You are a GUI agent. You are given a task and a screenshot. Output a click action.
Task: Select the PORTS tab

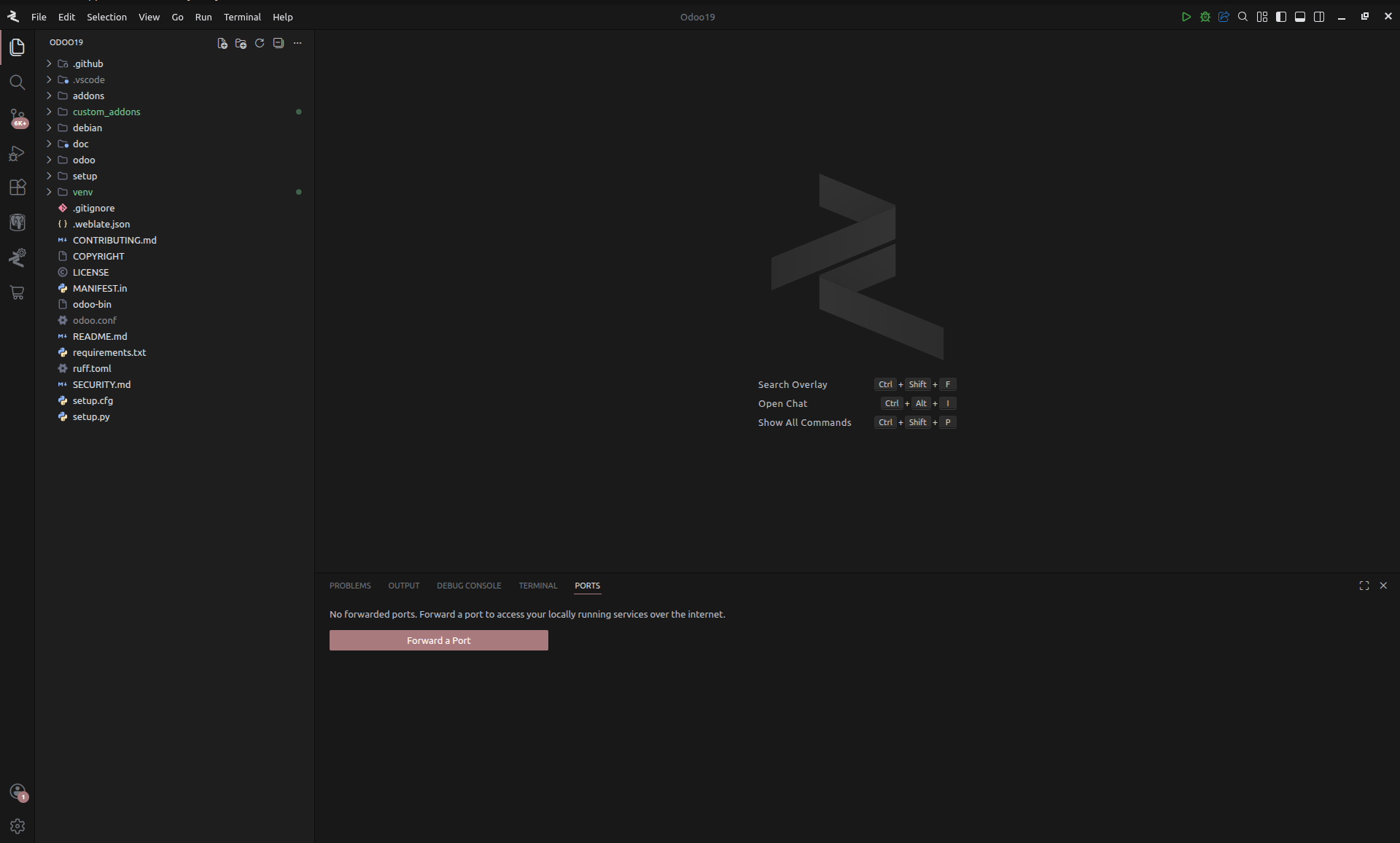[x=587, y=586]
